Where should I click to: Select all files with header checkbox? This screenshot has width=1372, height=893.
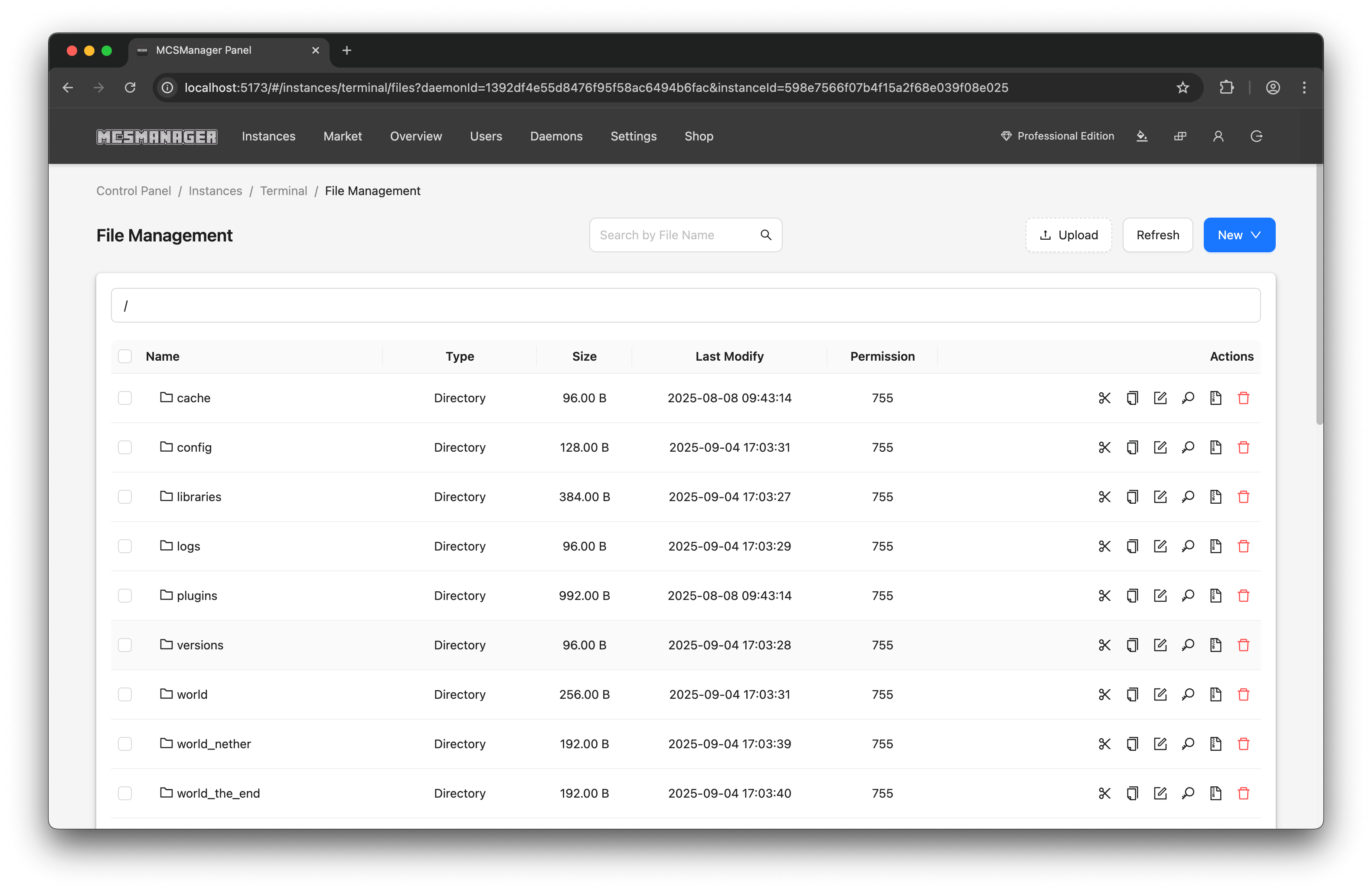click(x=125, y=357)
